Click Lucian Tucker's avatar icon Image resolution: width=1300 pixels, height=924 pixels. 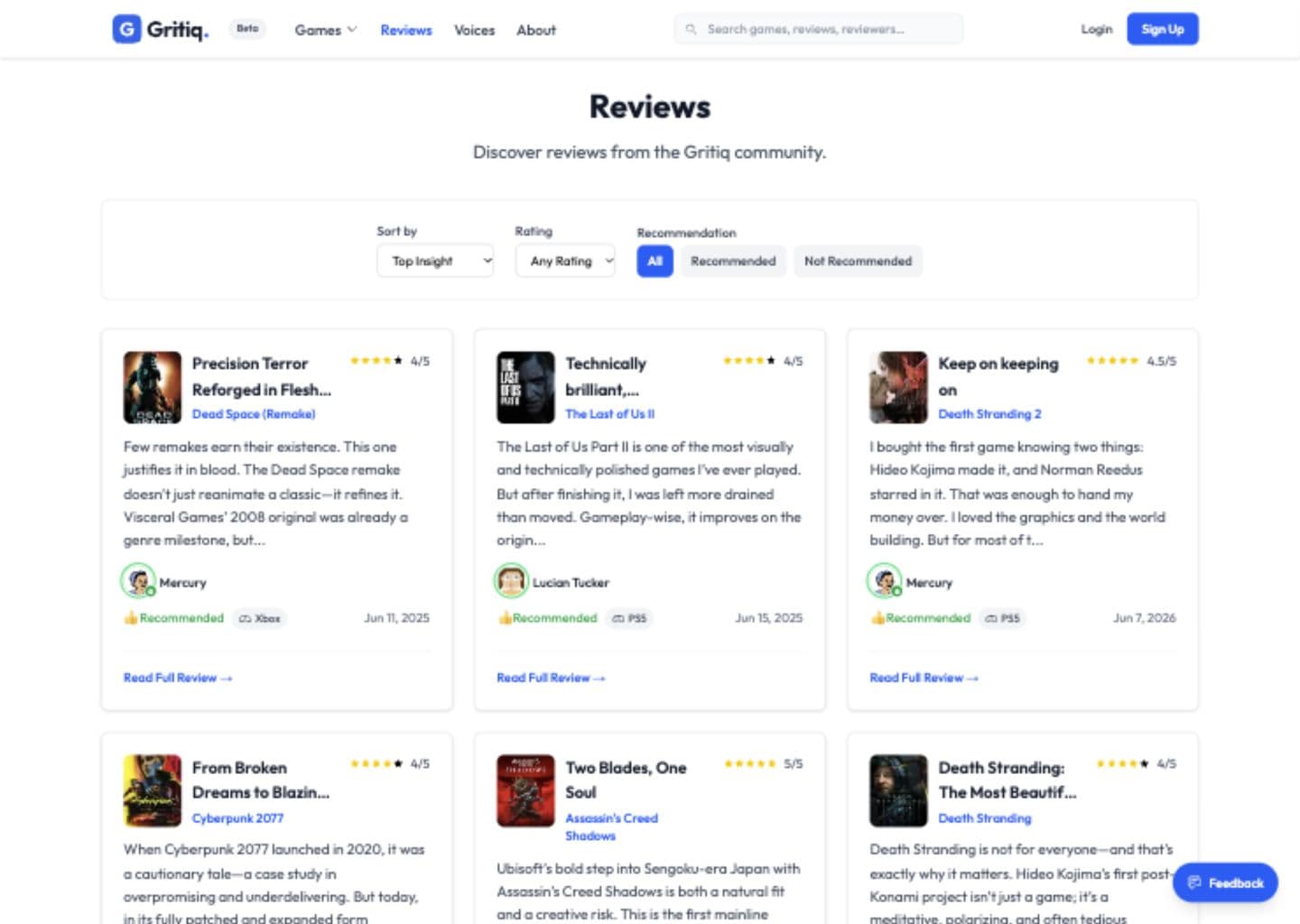pyautogui.click(x=511, y=580)
